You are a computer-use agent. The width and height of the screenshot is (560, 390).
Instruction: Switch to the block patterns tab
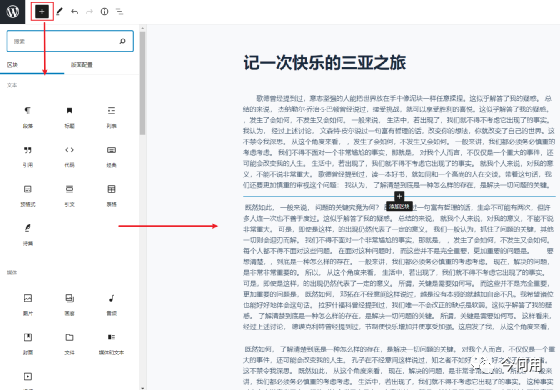click(82, 65)
